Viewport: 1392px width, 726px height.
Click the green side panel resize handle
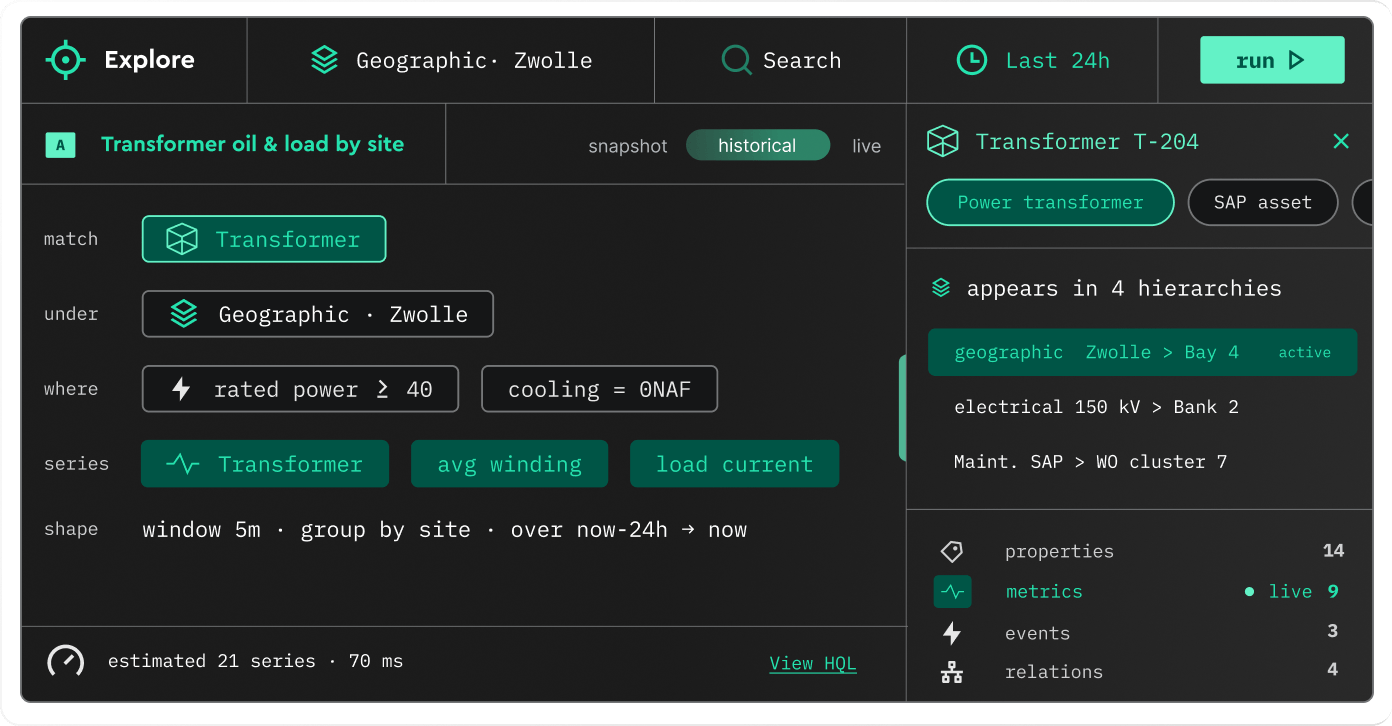click(x=903, y=408)
